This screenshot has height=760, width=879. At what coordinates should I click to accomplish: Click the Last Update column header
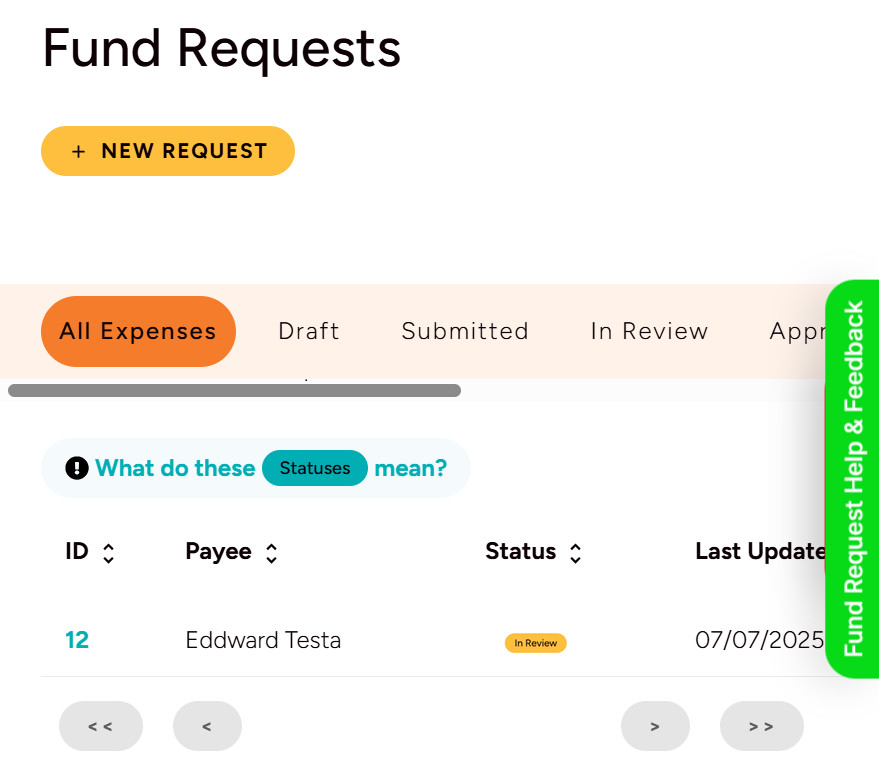coord(760,551)
